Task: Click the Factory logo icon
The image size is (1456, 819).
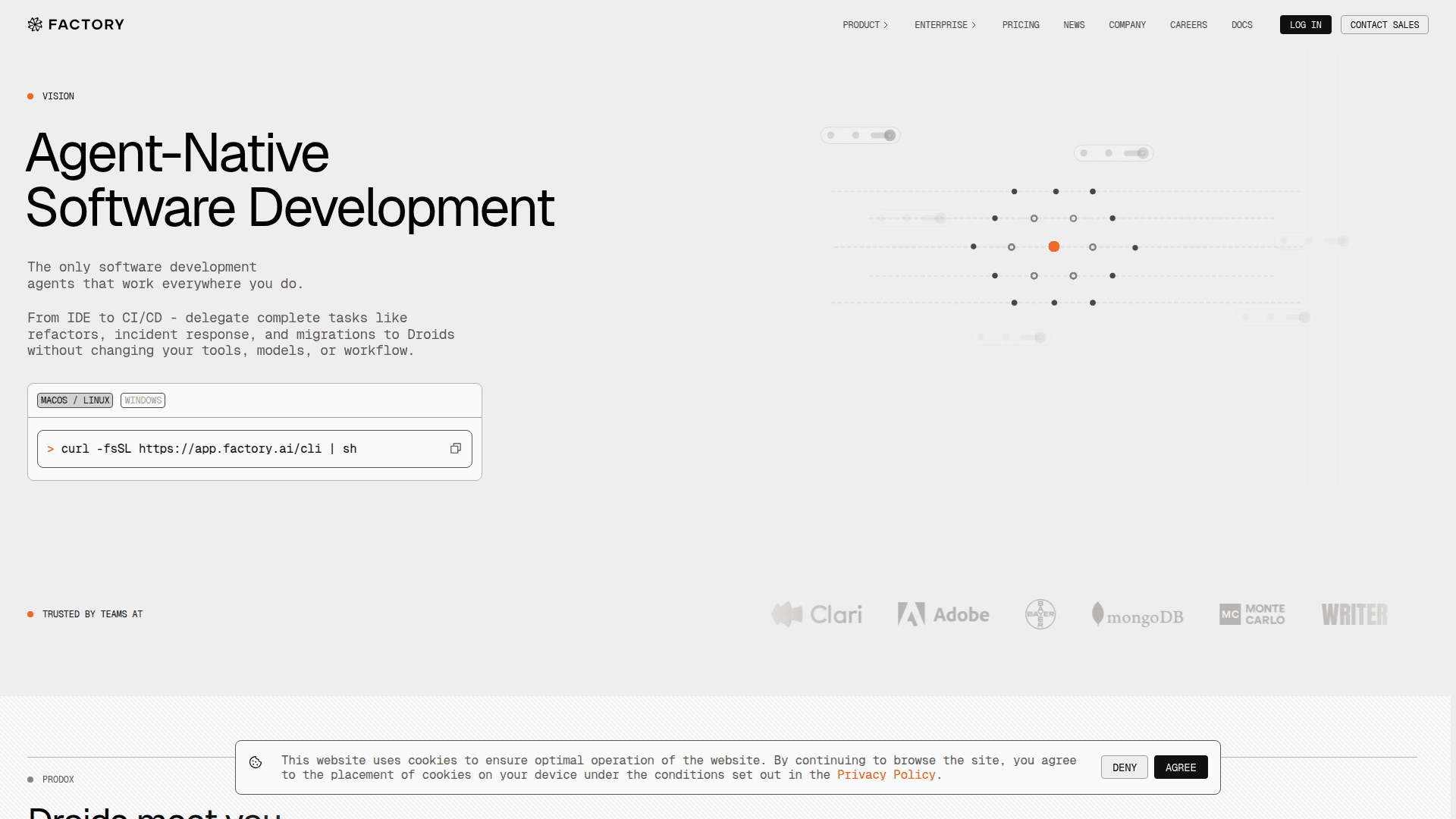Action: (x=35, y=24)
